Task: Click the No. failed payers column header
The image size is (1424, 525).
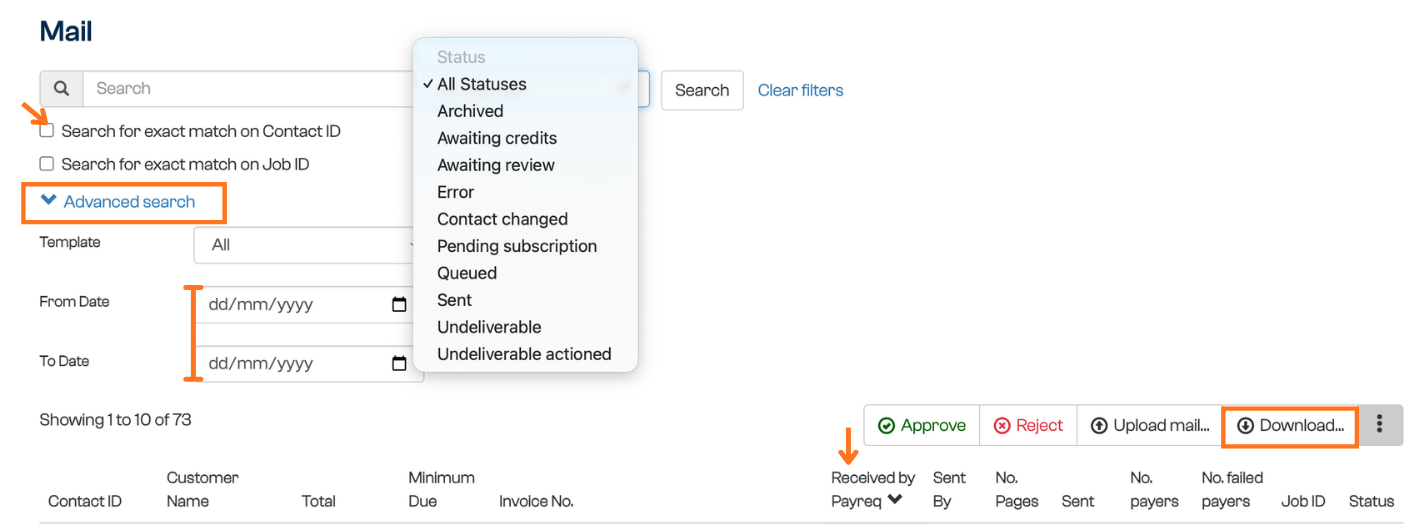Action: (1232, 489)
